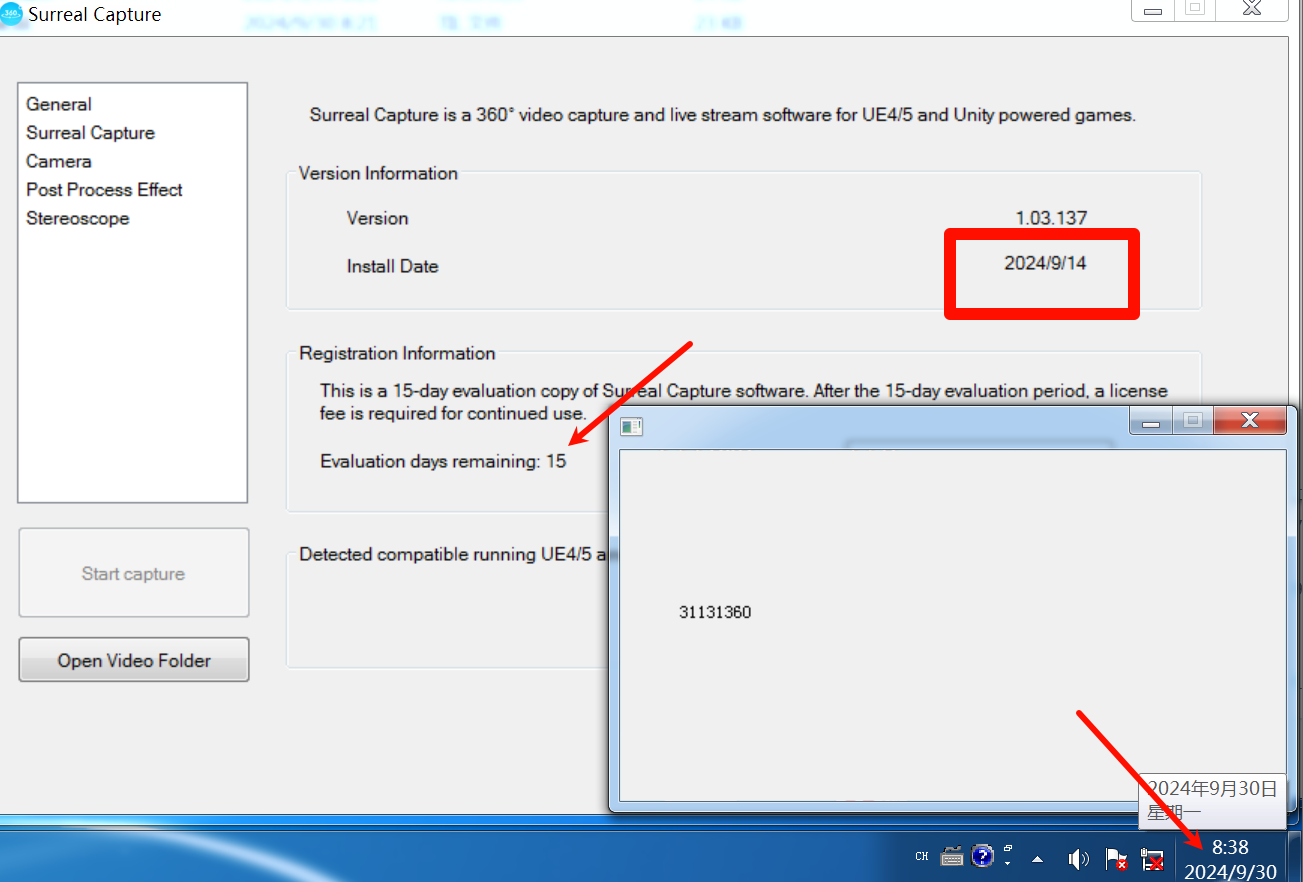This screenshot has width=1303, height=882.
Task: Click the small popup window's title icon
Action: point(631,427)
